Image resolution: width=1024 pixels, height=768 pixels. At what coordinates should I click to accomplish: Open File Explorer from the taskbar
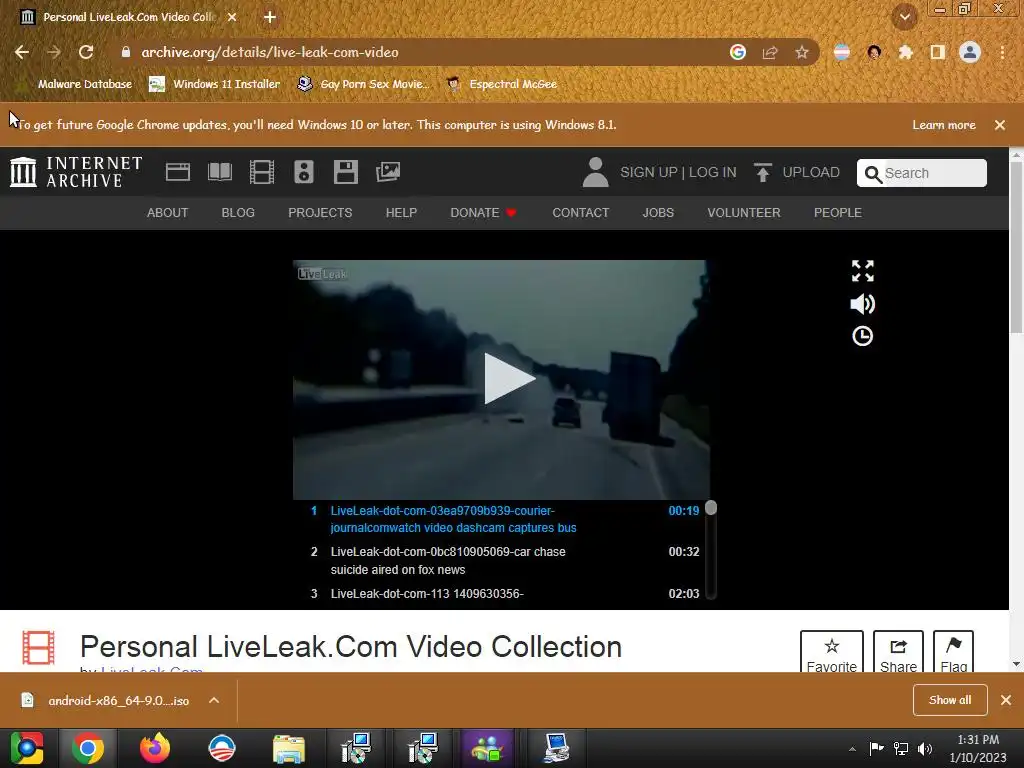[289, 748]
